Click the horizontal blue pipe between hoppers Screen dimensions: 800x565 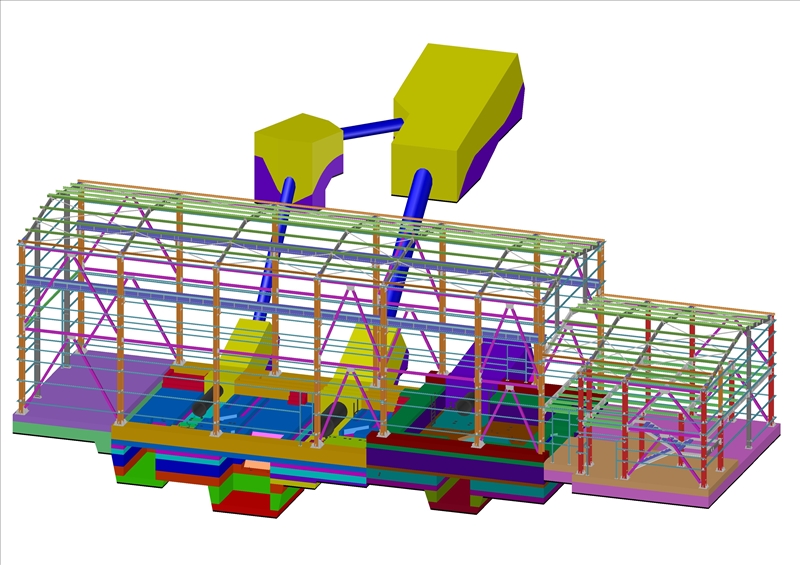(368, 128)
